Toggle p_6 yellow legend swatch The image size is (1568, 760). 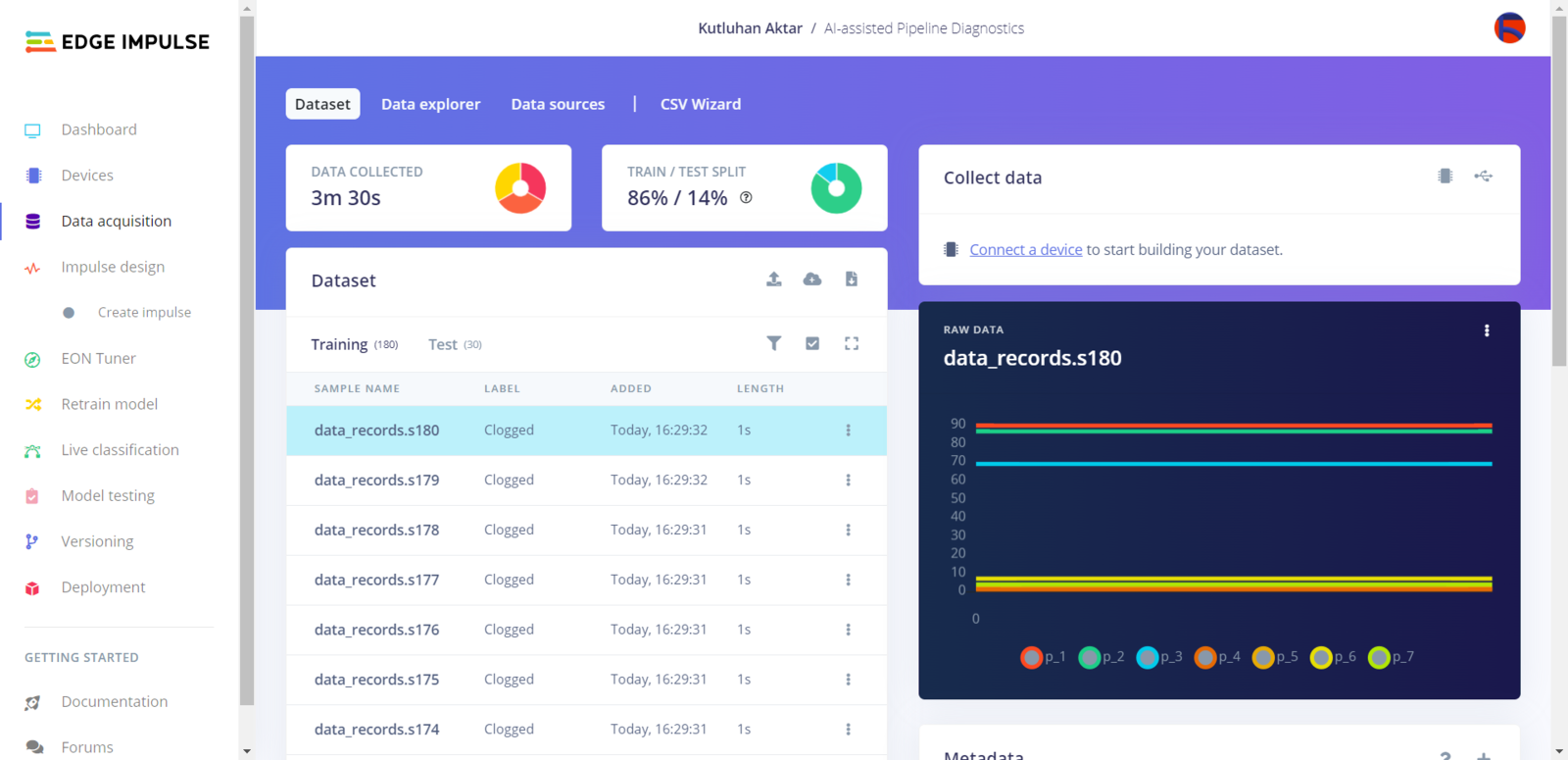1321,657
